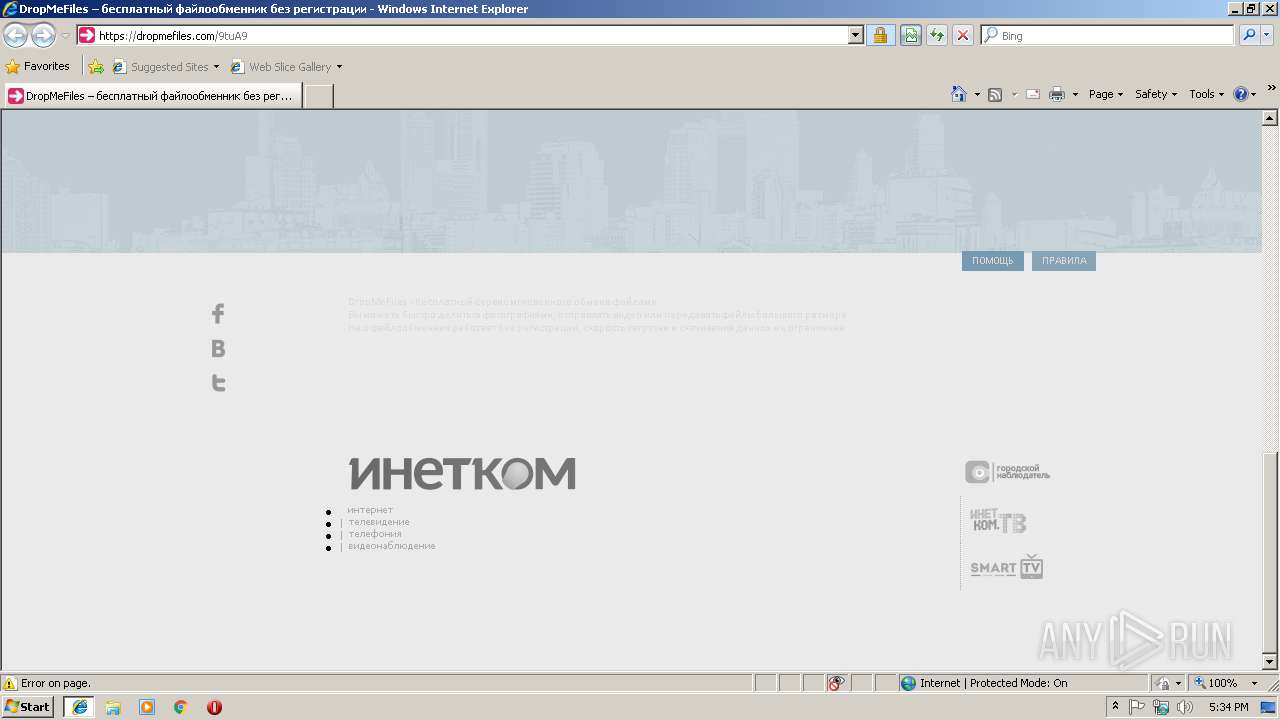Click the Back navigation arrow
Image resolution: width=1280 pixels, height=720 pixels.
[x=15, y=36]
